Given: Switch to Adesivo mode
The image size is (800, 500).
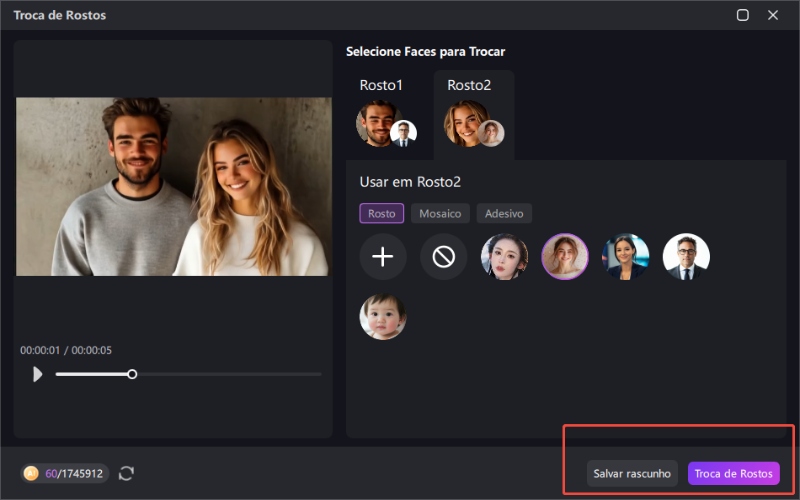Looking at the screenshot, I should [504, 213].
